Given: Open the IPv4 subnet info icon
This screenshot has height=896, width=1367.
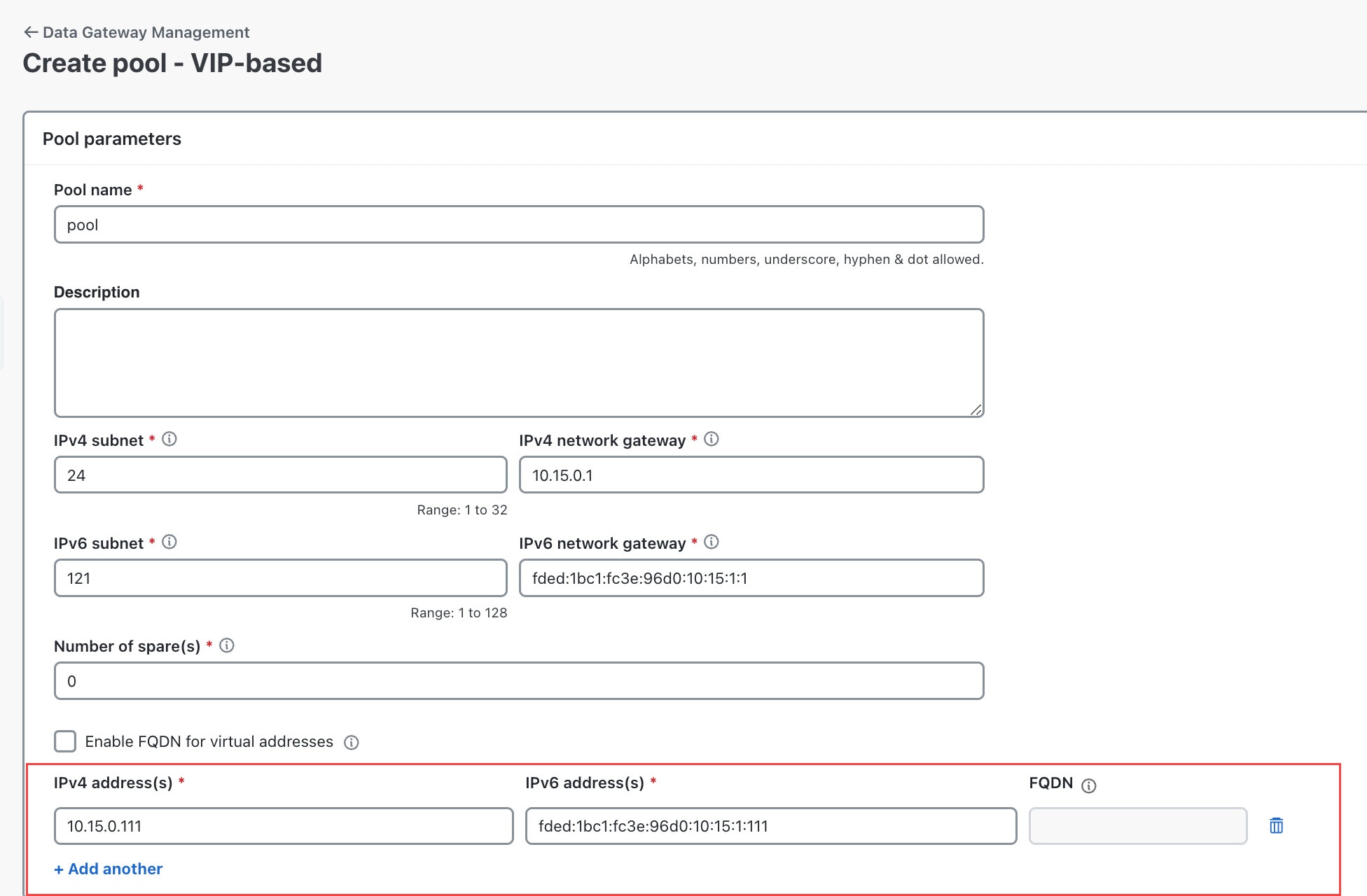Looking at the screenshot, I should pyautogui.click(x=169, y=439).
